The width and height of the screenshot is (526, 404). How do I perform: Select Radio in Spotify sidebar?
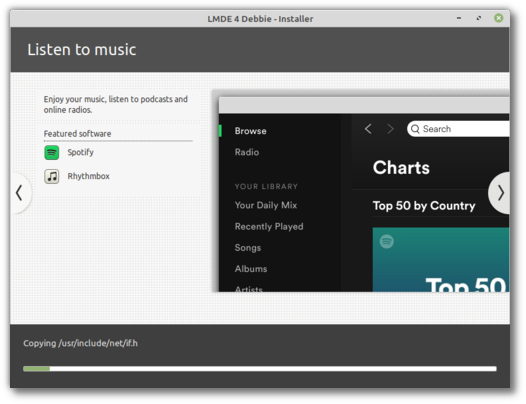pos(247,152)
